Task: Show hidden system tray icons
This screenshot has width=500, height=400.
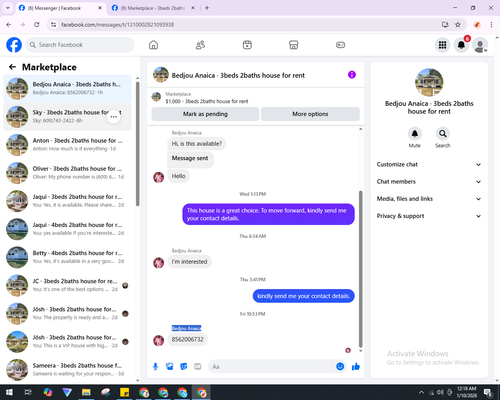Action: point(421,392)
